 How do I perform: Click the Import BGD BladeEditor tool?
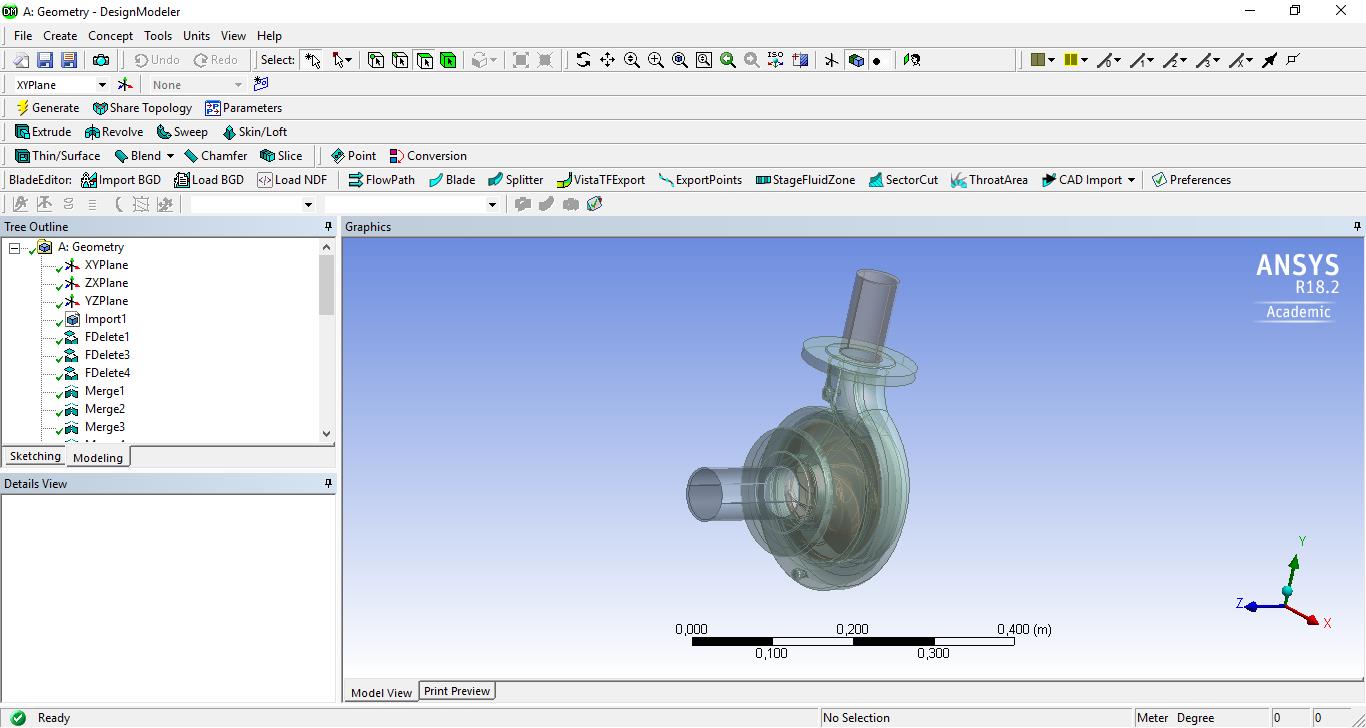[121, 180]
